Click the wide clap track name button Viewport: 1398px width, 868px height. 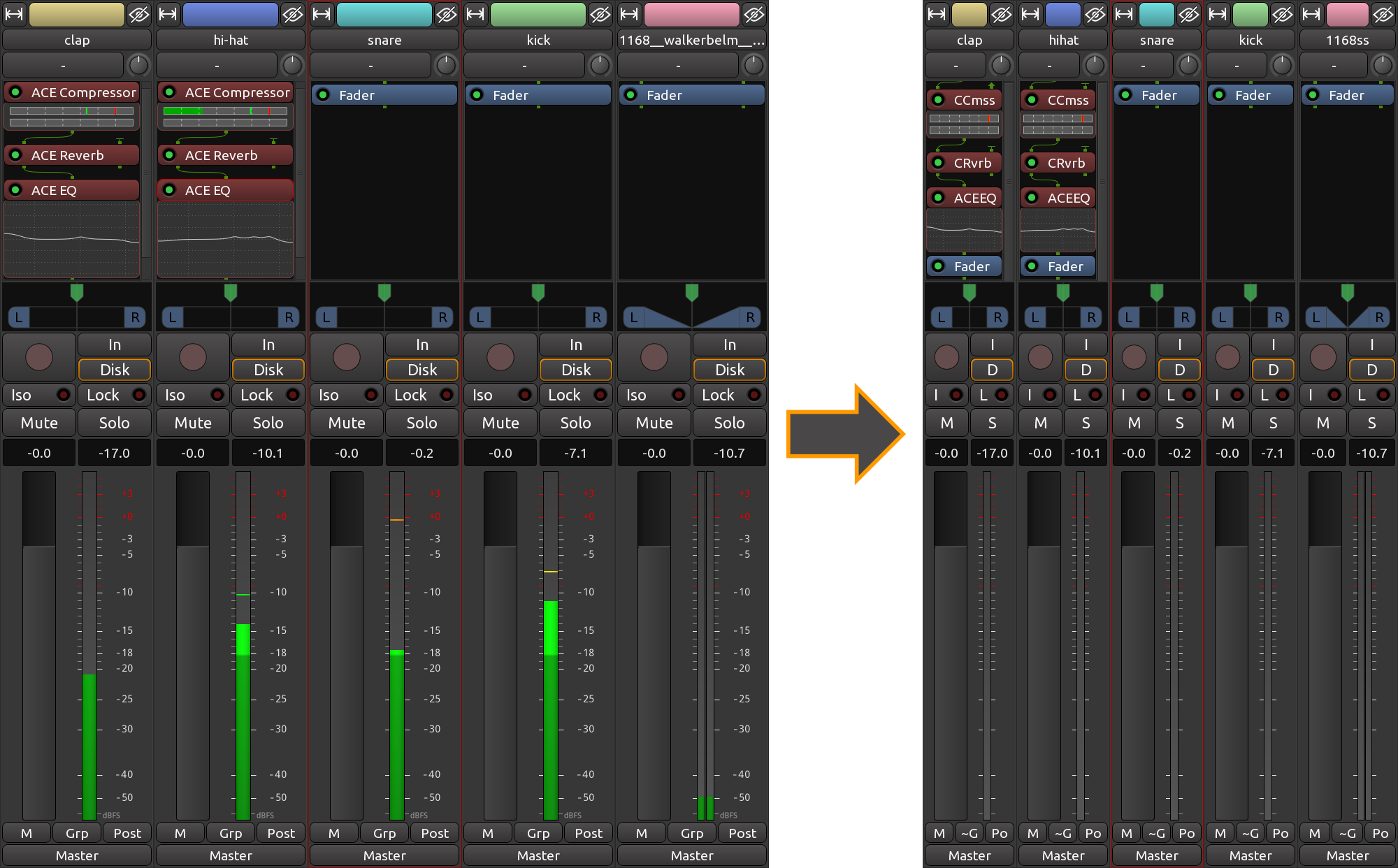pyautogui.click(x=77, y=40)
